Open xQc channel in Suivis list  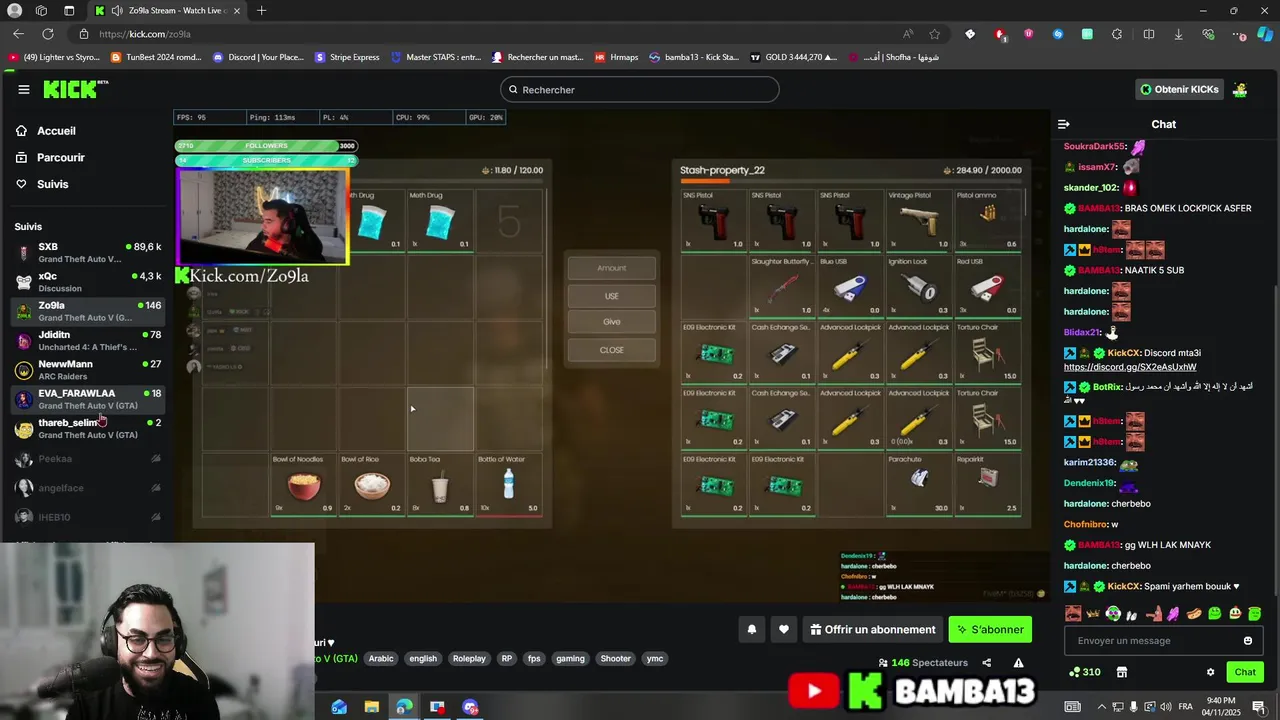pyautogui.click(x=88, y=282)
